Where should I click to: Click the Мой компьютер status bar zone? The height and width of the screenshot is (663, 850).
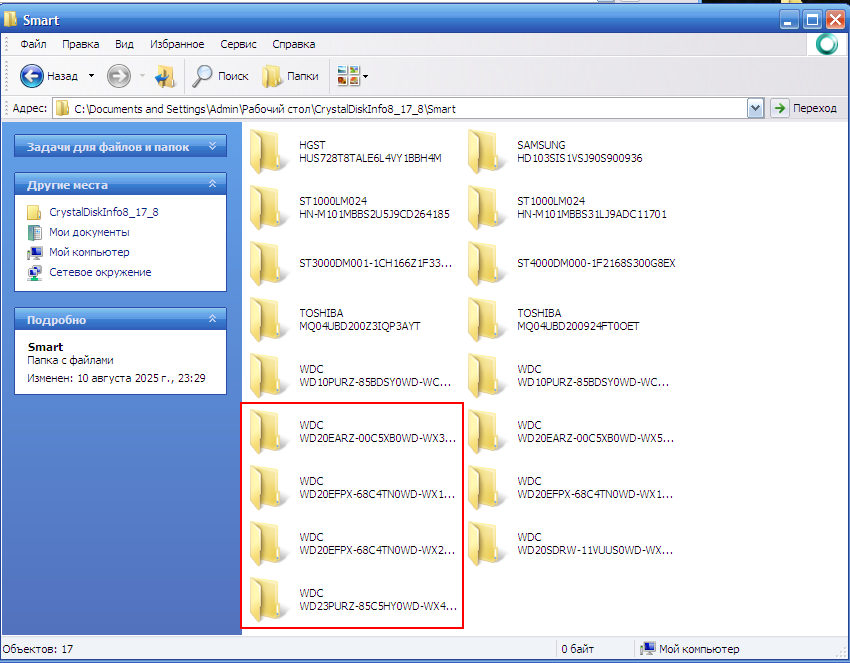(689, 649)
